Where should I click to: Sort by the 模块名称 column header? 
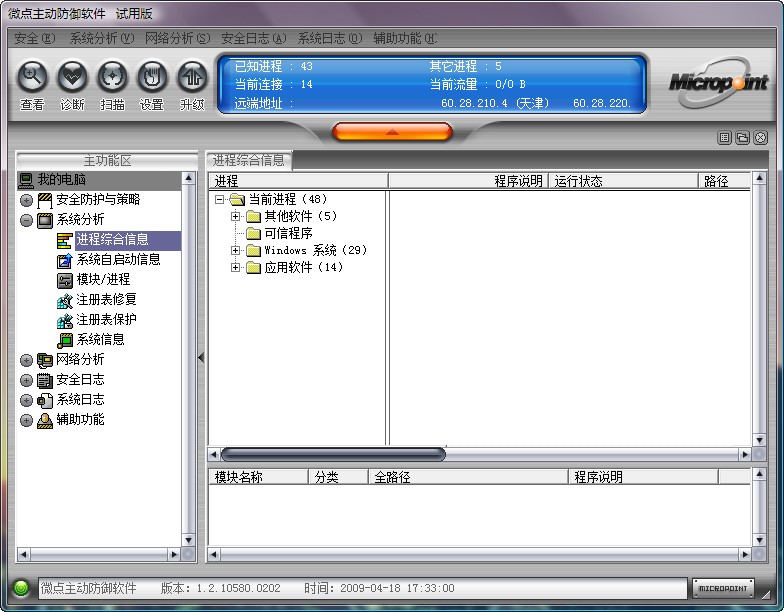pyautogui.click(x=258, y=477)
